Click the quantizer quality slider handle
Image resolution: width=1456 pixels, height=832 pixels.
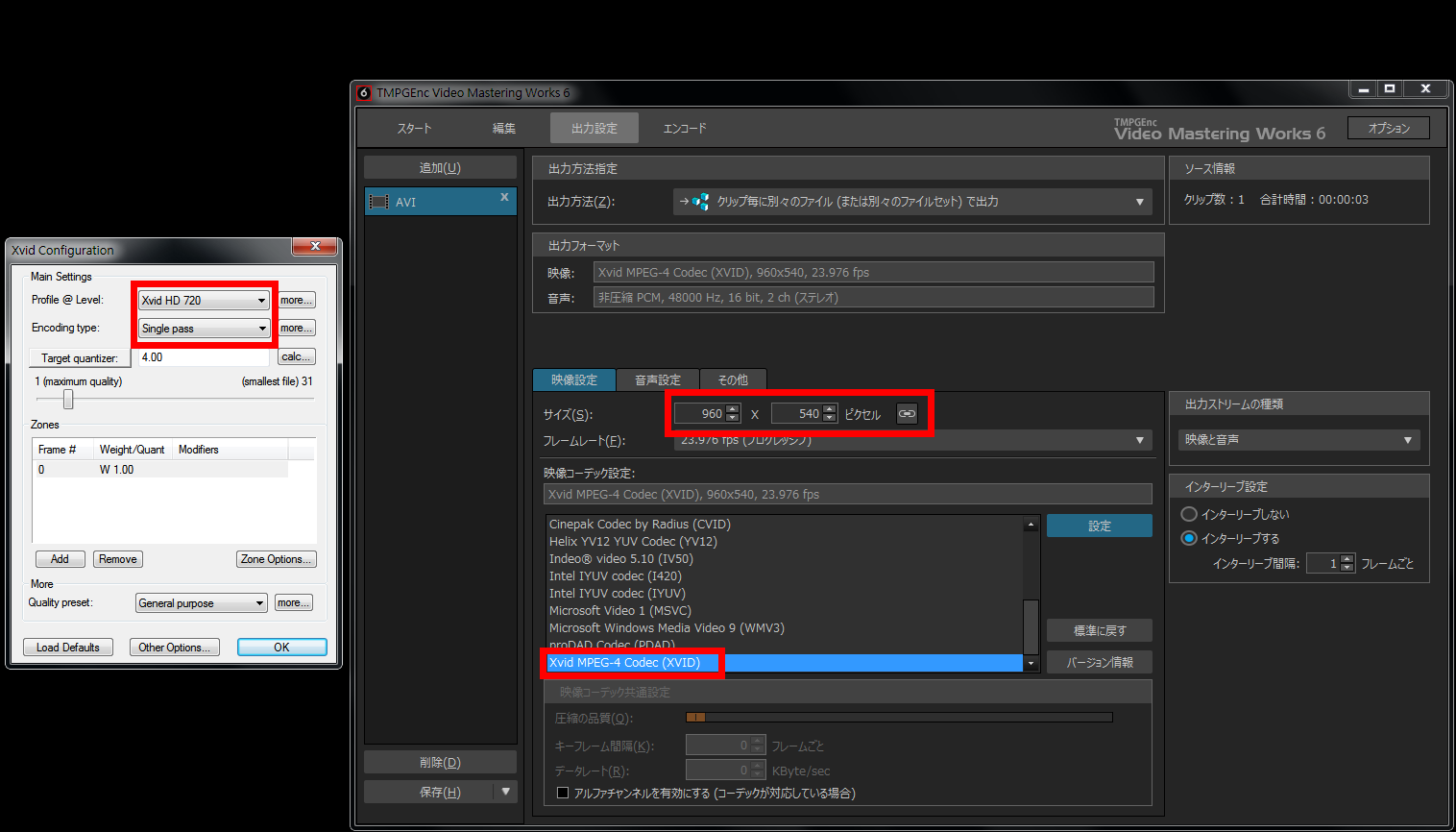coord(68,399)
